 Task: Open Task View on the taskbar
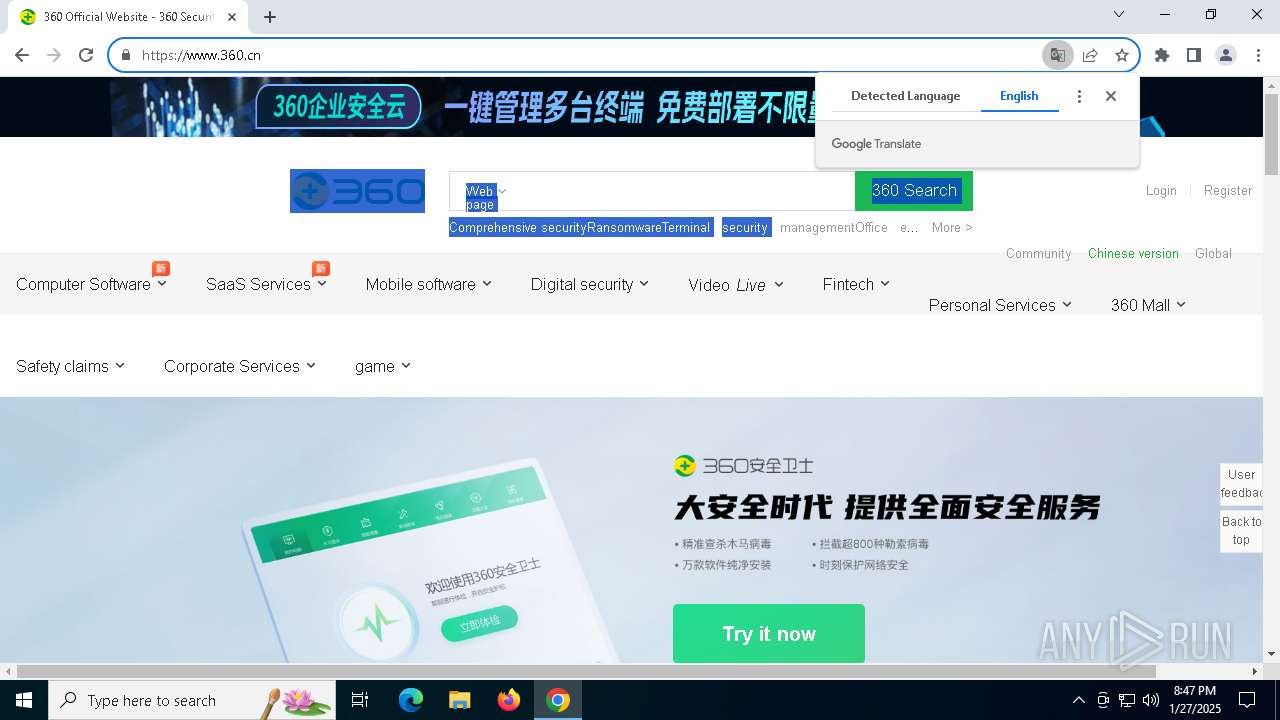pyautogui.click(x=360, y=700)
